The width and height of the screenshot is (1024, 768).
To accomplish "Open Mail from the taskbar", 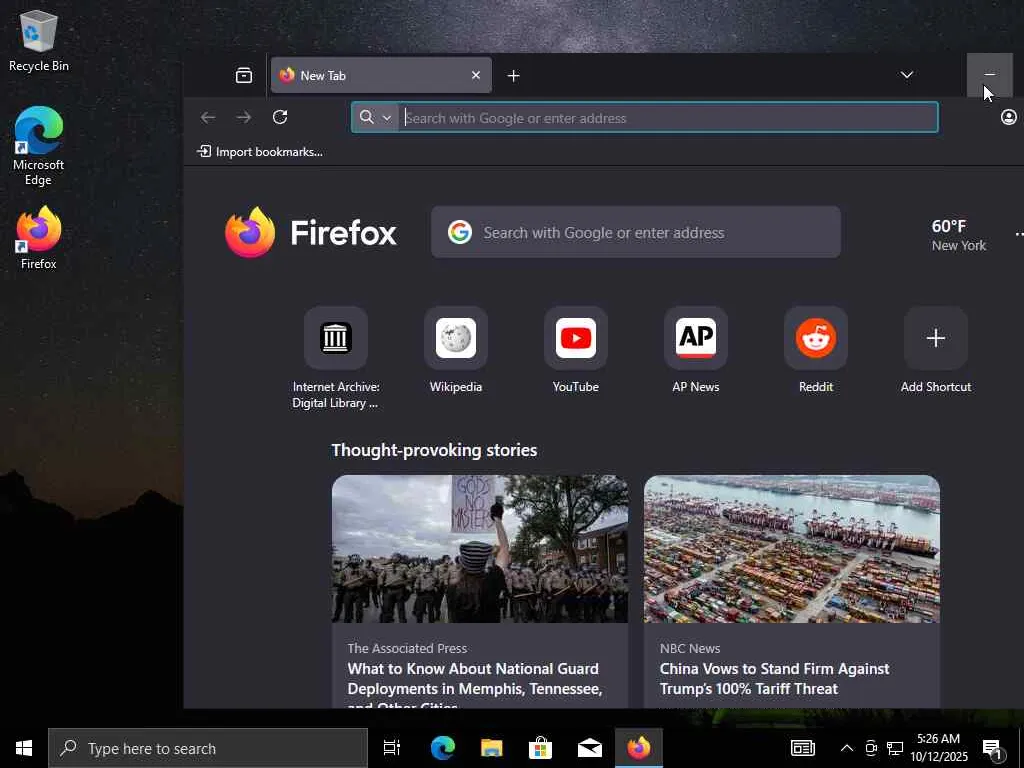I will (x=590, y=748).
